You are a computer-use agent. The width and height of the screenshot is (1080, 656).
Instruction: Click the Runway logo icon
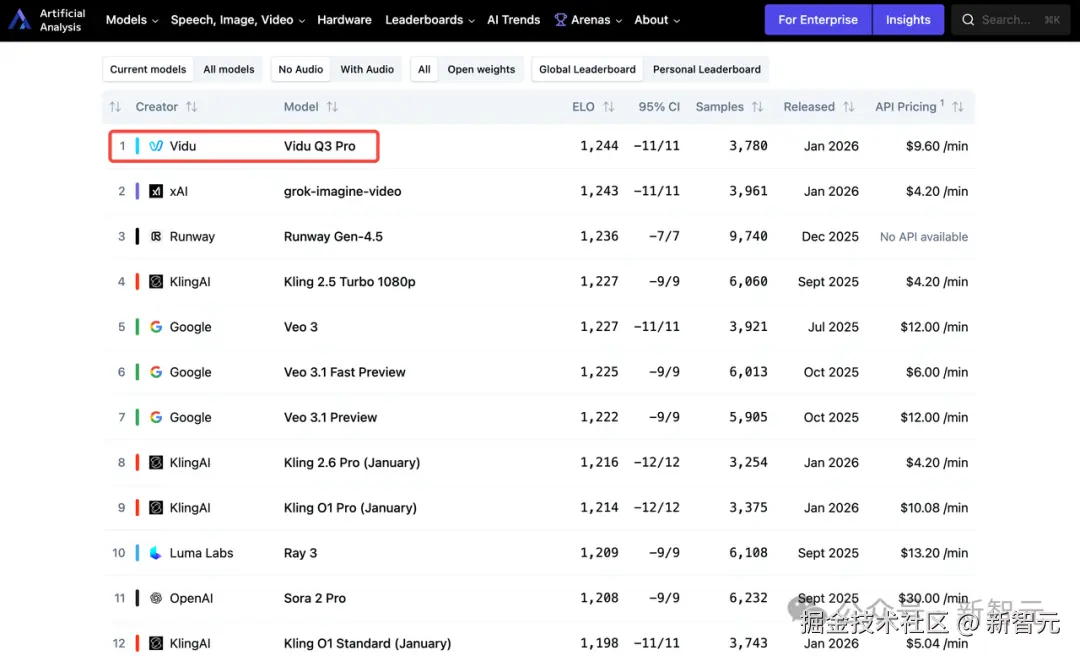point(156,236)
